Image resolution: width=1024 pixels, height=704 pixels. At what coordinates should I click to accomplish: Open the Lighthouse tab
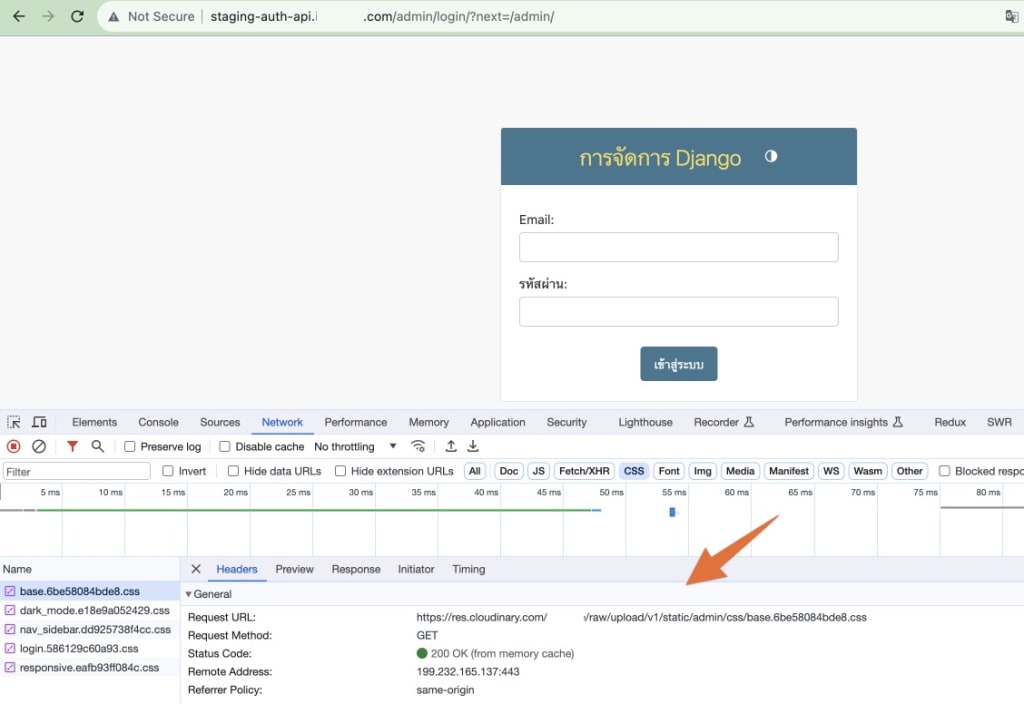click(x=645, y=423)
